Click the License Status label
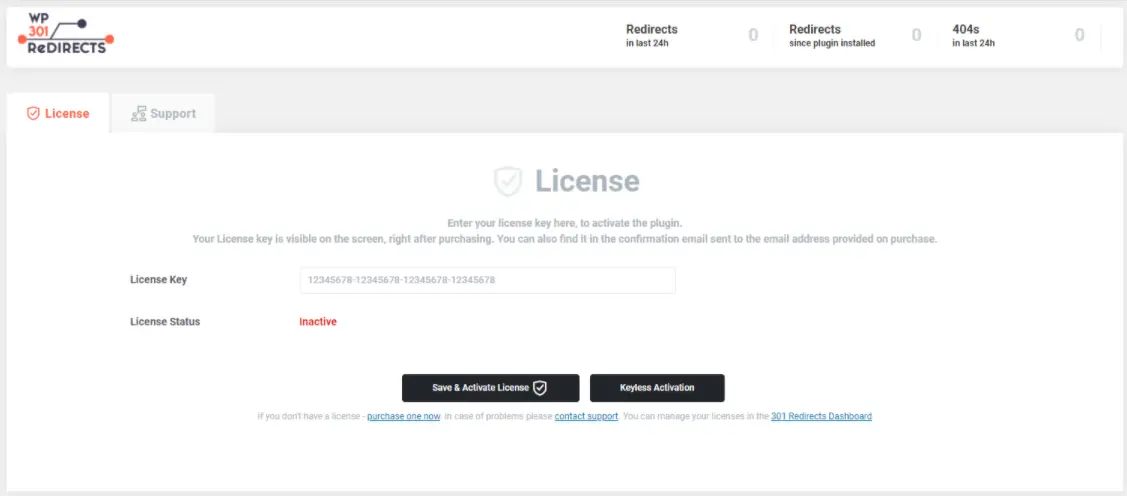Screen dimensions: 1127x496 165,322
